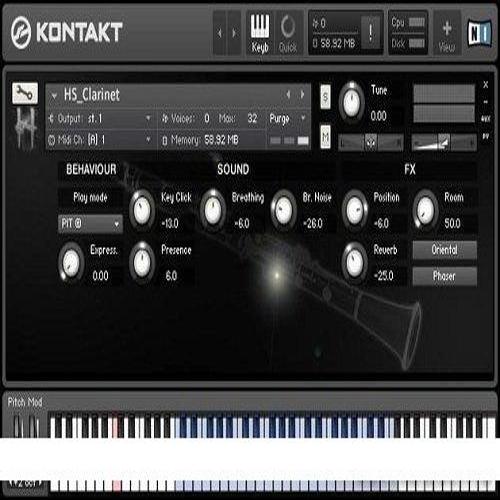Enable the Phaser effect
Image resolution: width=500 pixels, height=500 pixels.
click(444, 276)
